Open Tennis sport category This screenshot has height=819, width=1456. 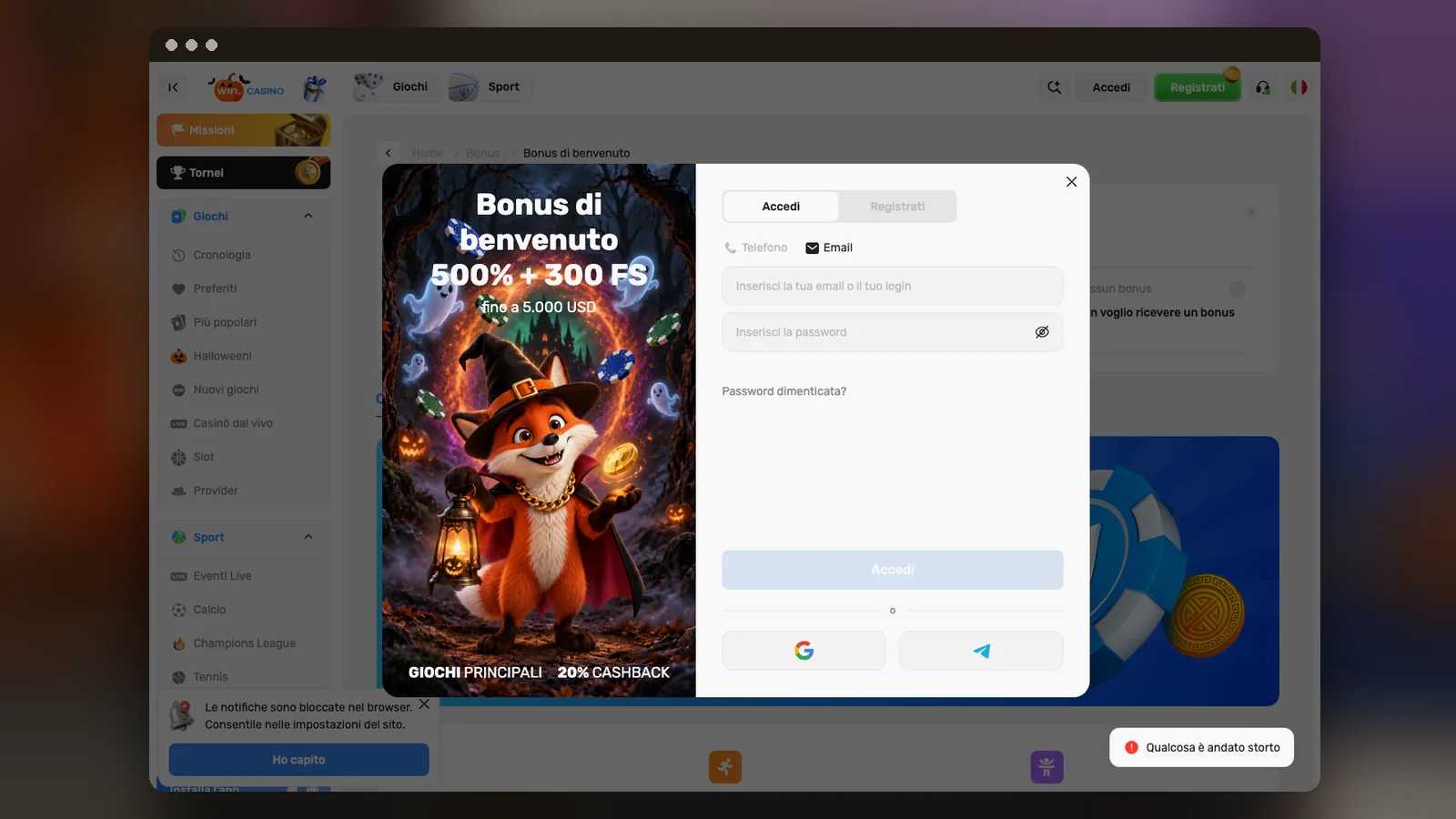coord(210,677)
